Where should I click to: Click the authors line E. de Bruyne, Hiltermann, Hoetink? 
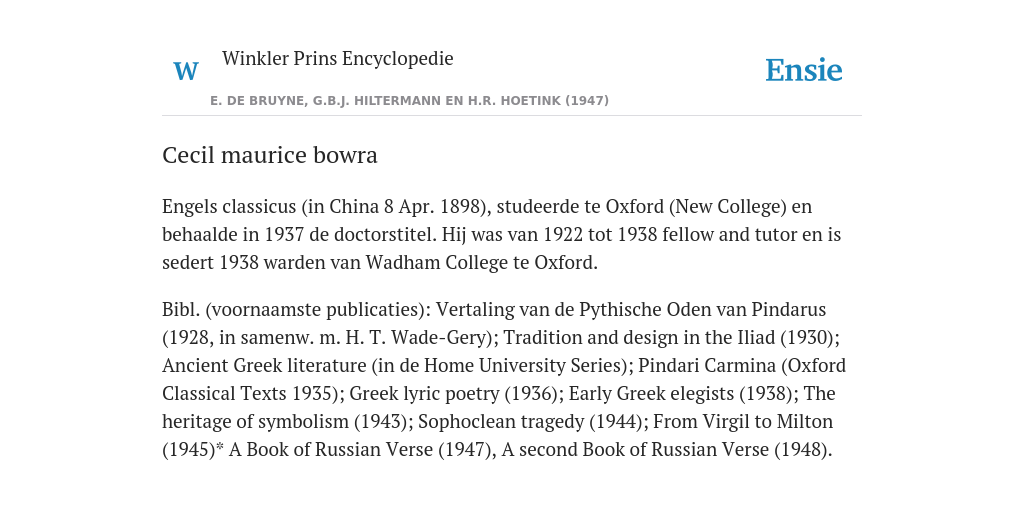point(409,101)
